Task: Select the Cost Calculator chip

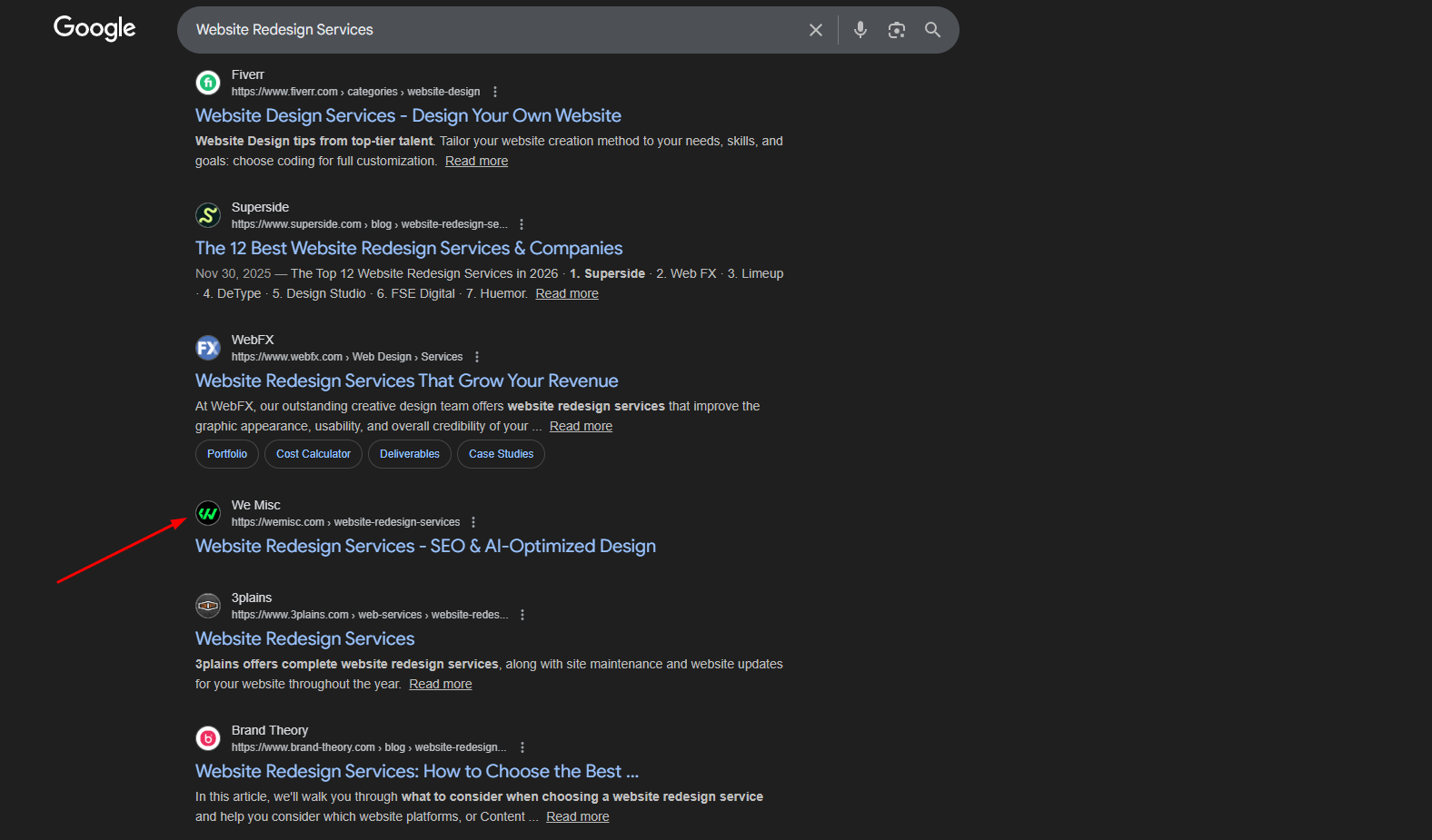Action: [313, 454]
